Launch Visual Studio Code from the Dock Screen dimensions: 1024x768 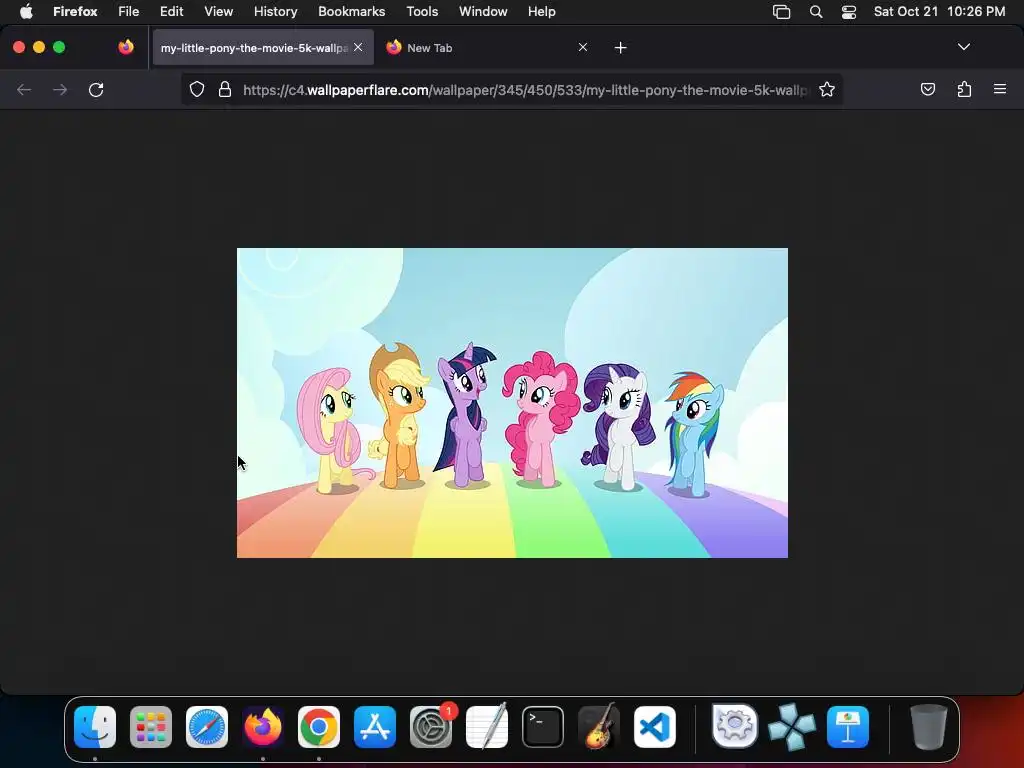(x=655, y=727)
